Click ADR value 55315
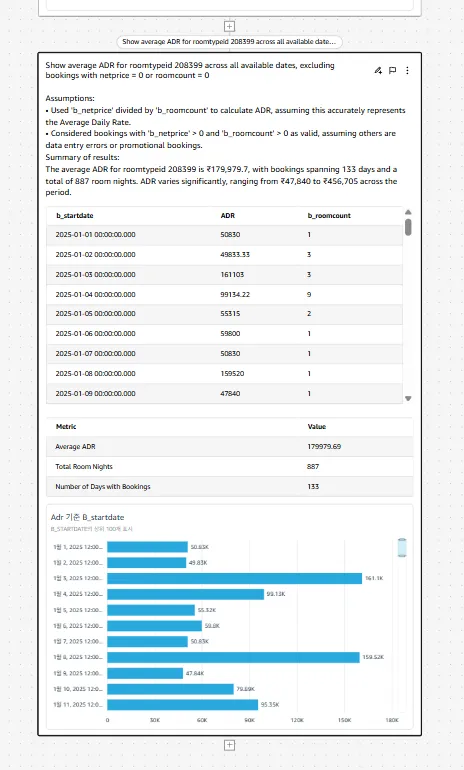This screenshot has width=464, height=770. [x=230, y=314]
